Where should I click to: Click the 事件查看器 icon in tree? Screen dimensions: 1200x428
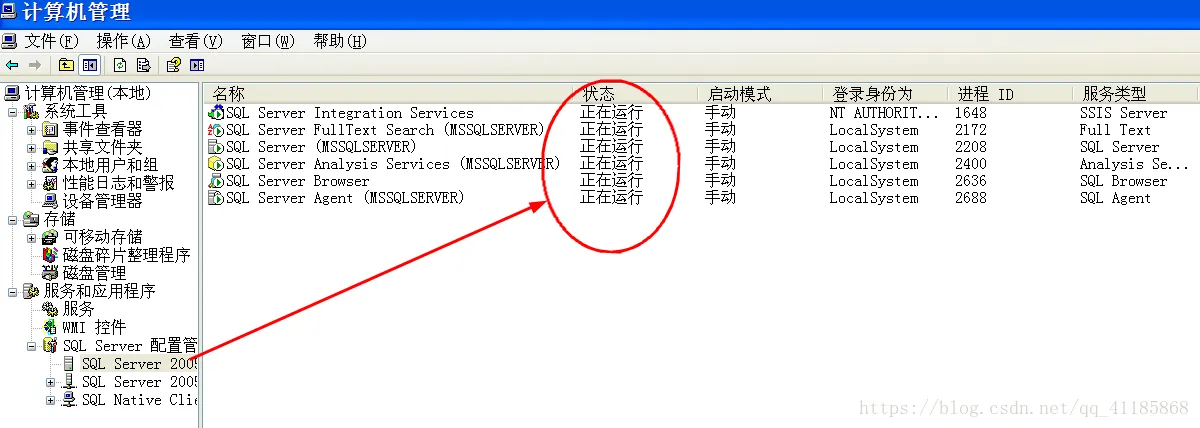click(51, 129)
